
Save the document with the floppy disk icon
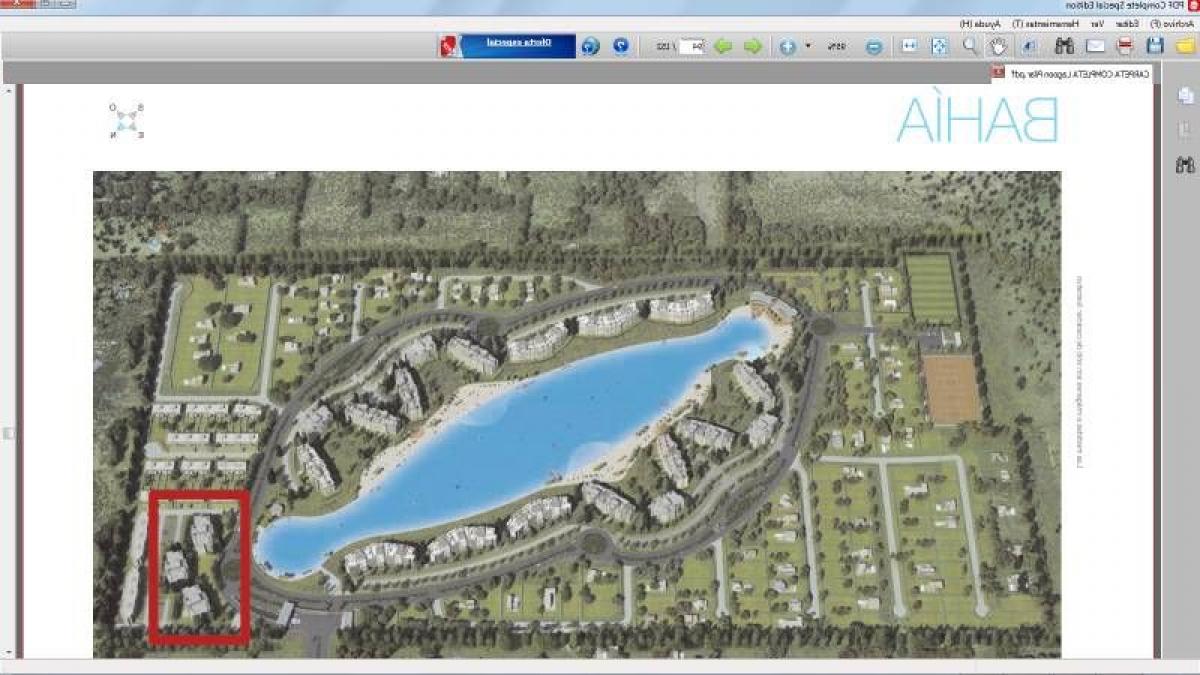[1155, 46]
